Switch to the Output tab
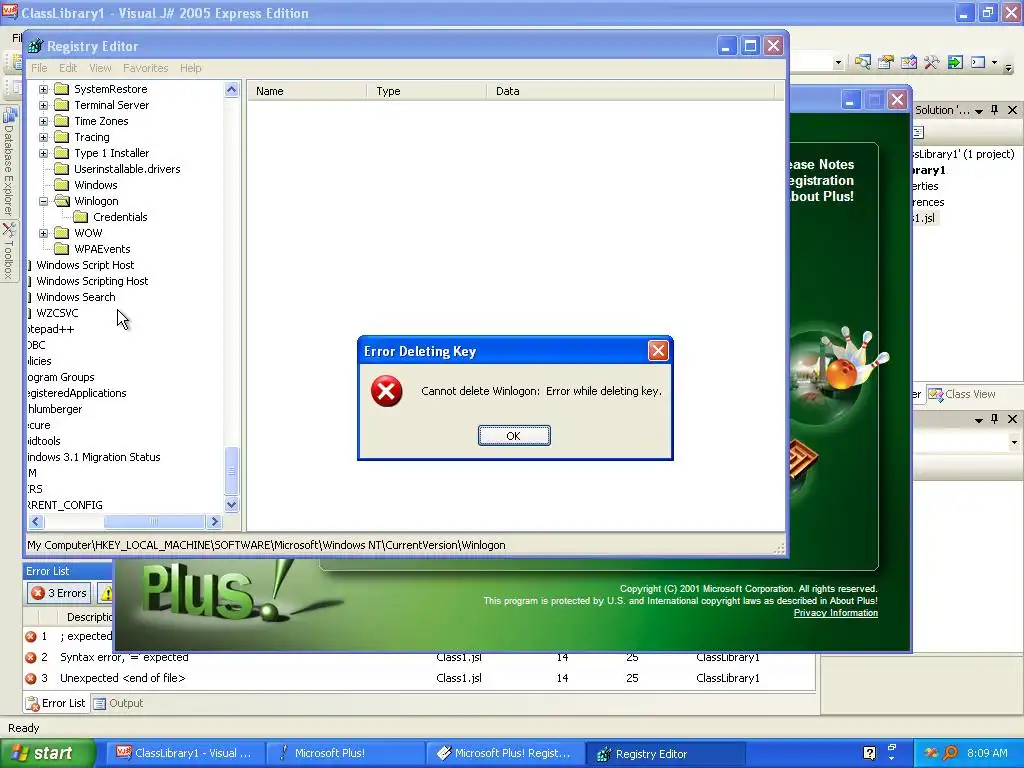The width and height of the screenshot is (1024, 768). point(118,703)
